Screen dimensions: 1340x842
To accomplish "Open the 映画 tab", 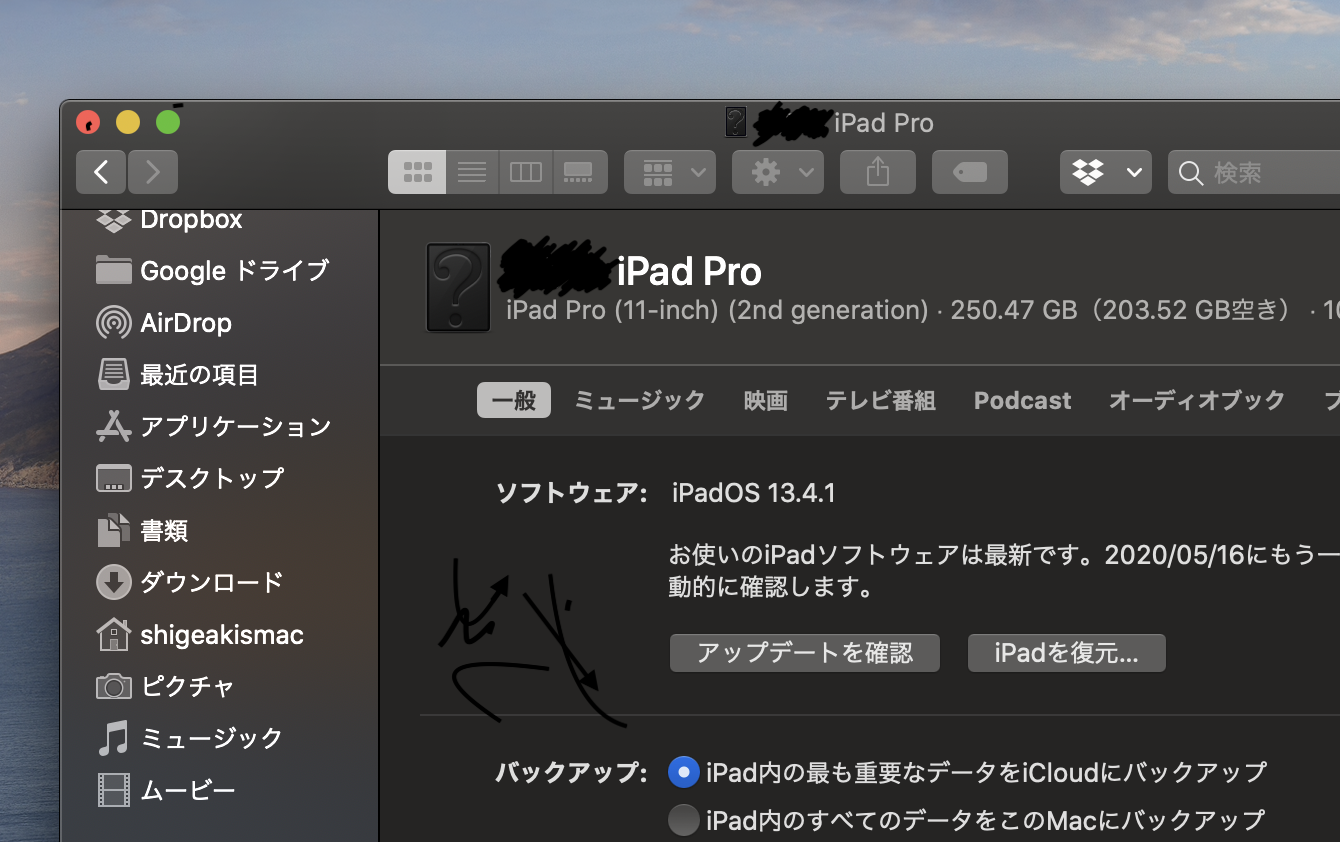I will pyautogui.click(x=766, y=401).
